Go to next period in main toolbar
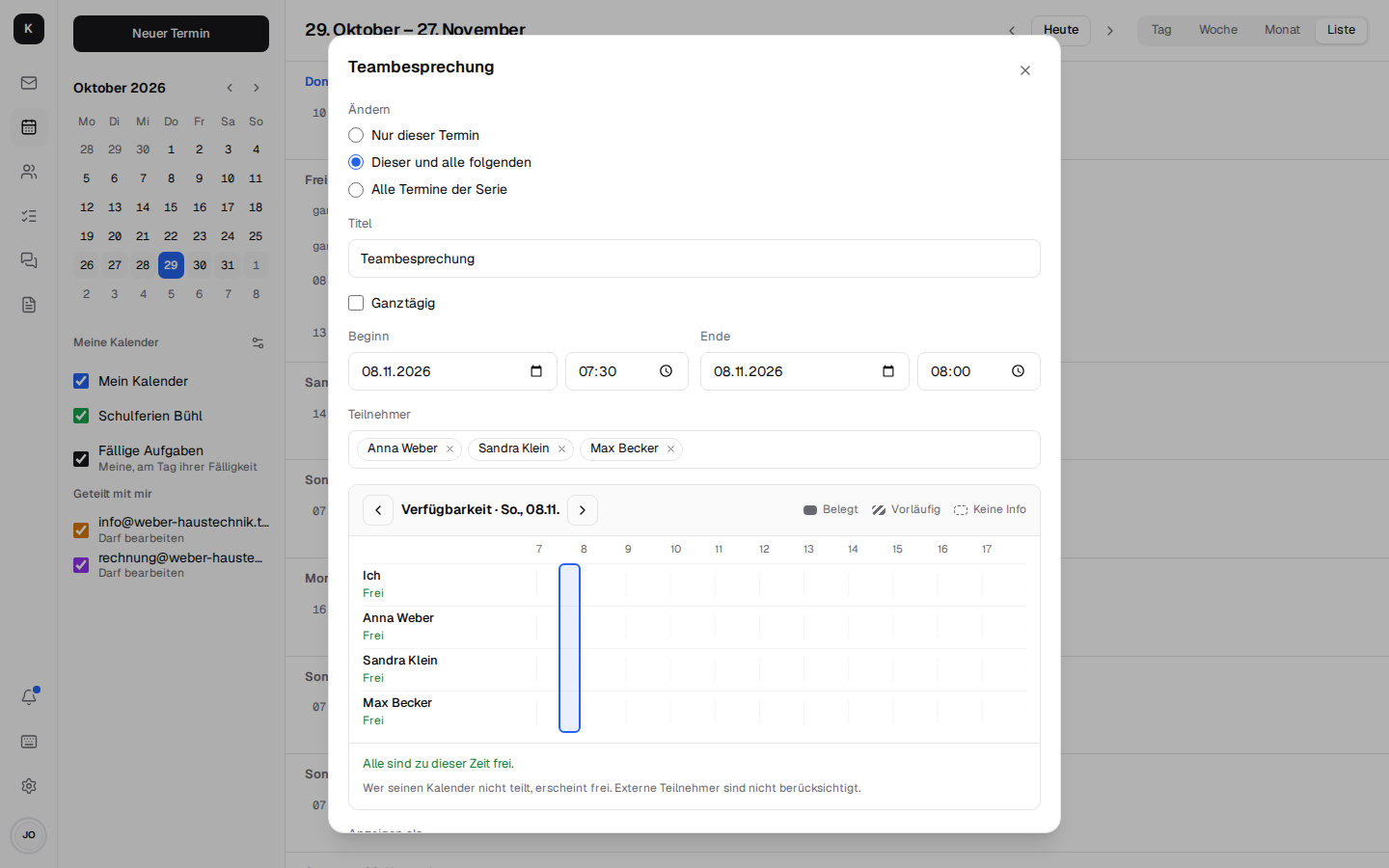This screenshot has height=868, width=1389. pyautogui.click(x=1110, y=30)
